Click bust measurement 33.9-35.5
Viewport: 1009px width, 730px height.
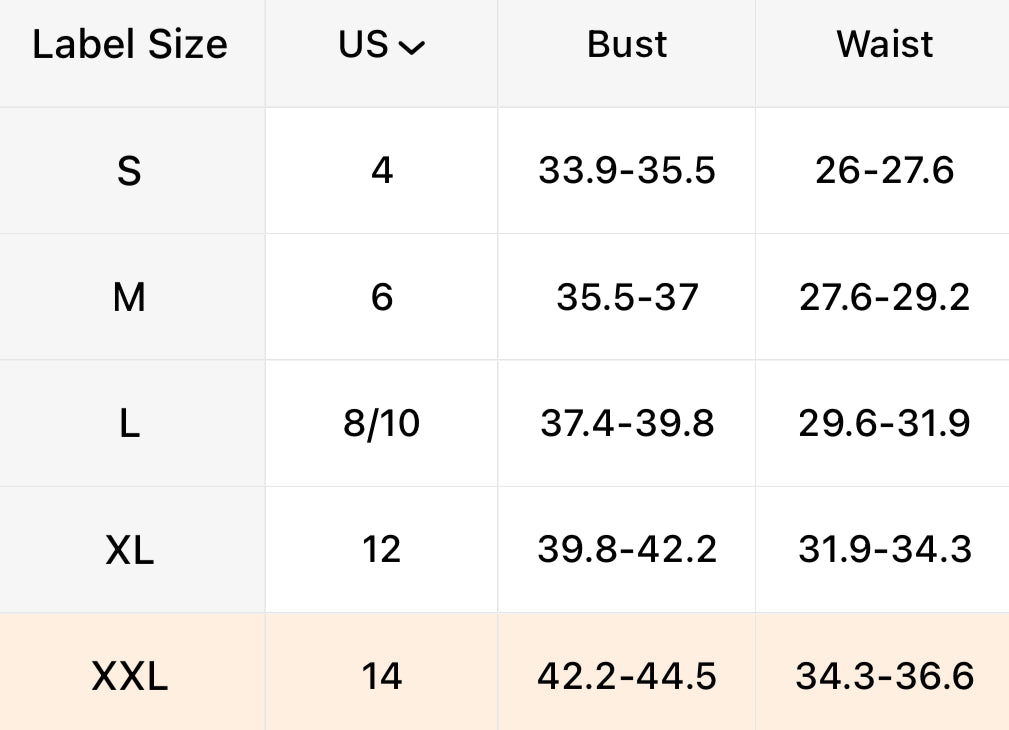coord(627,171)
